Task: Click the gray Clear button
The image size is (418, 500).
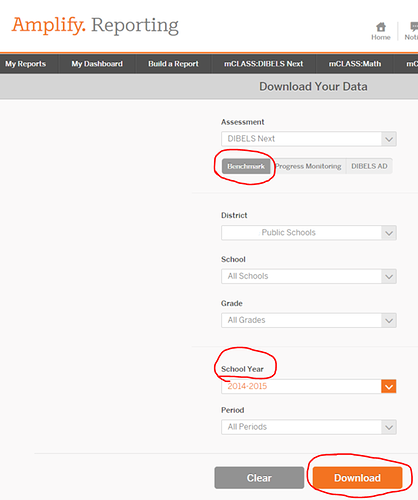Action: (259, 478)
